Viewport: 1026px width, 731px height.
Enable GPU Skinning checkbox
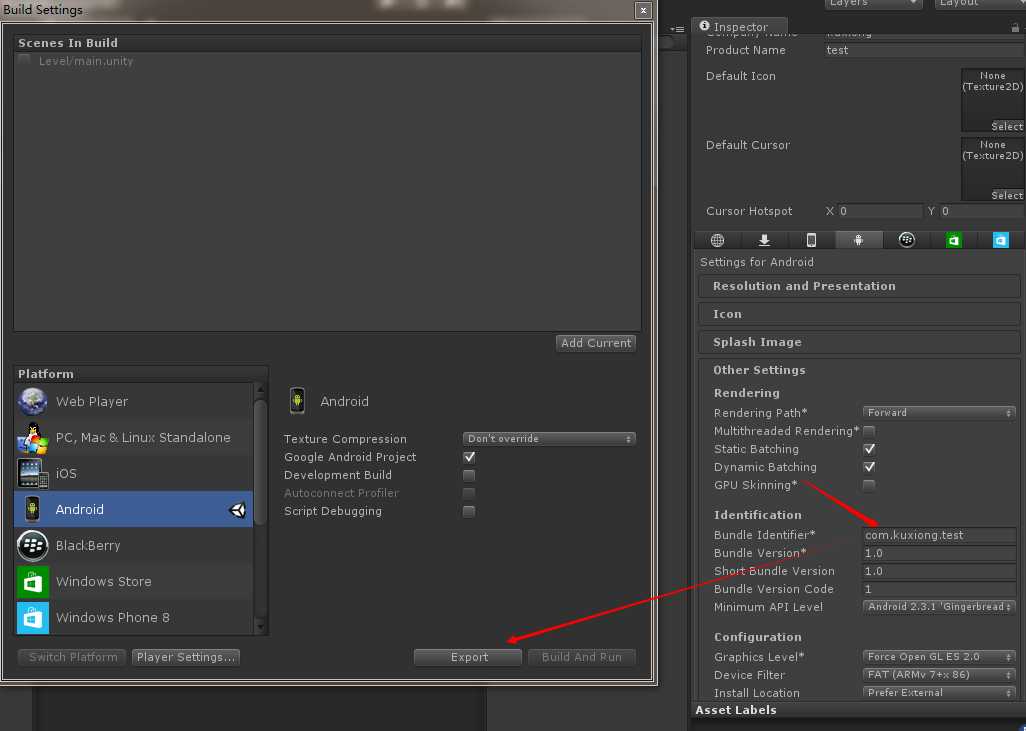pos(869,485)
